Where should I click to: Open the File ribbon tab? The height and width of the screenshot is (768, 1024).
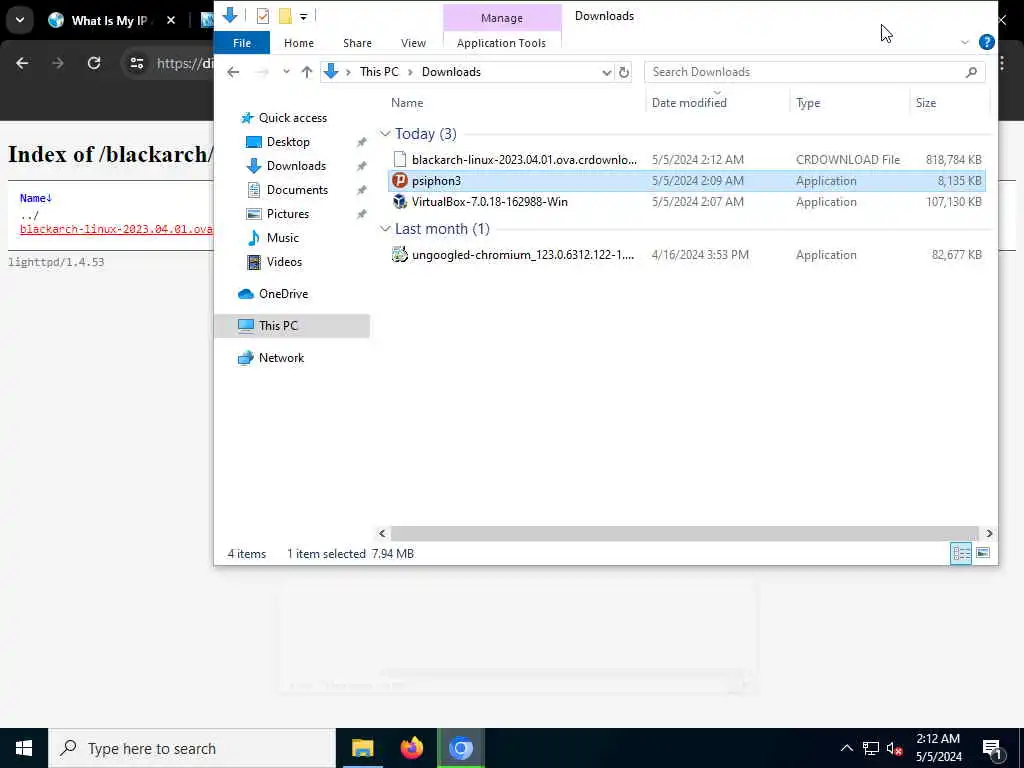click(x=242, y=43)
